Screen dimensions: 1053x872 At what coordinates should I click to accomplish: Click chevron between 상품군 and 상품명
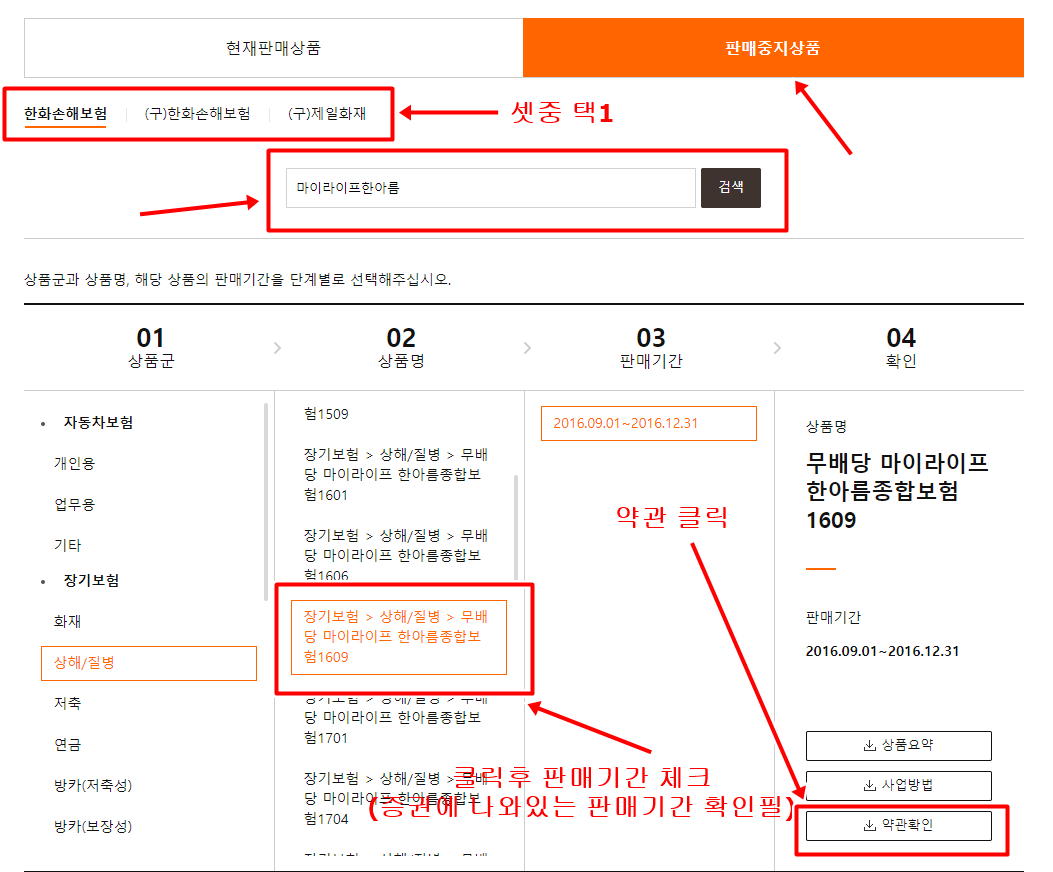277,348
